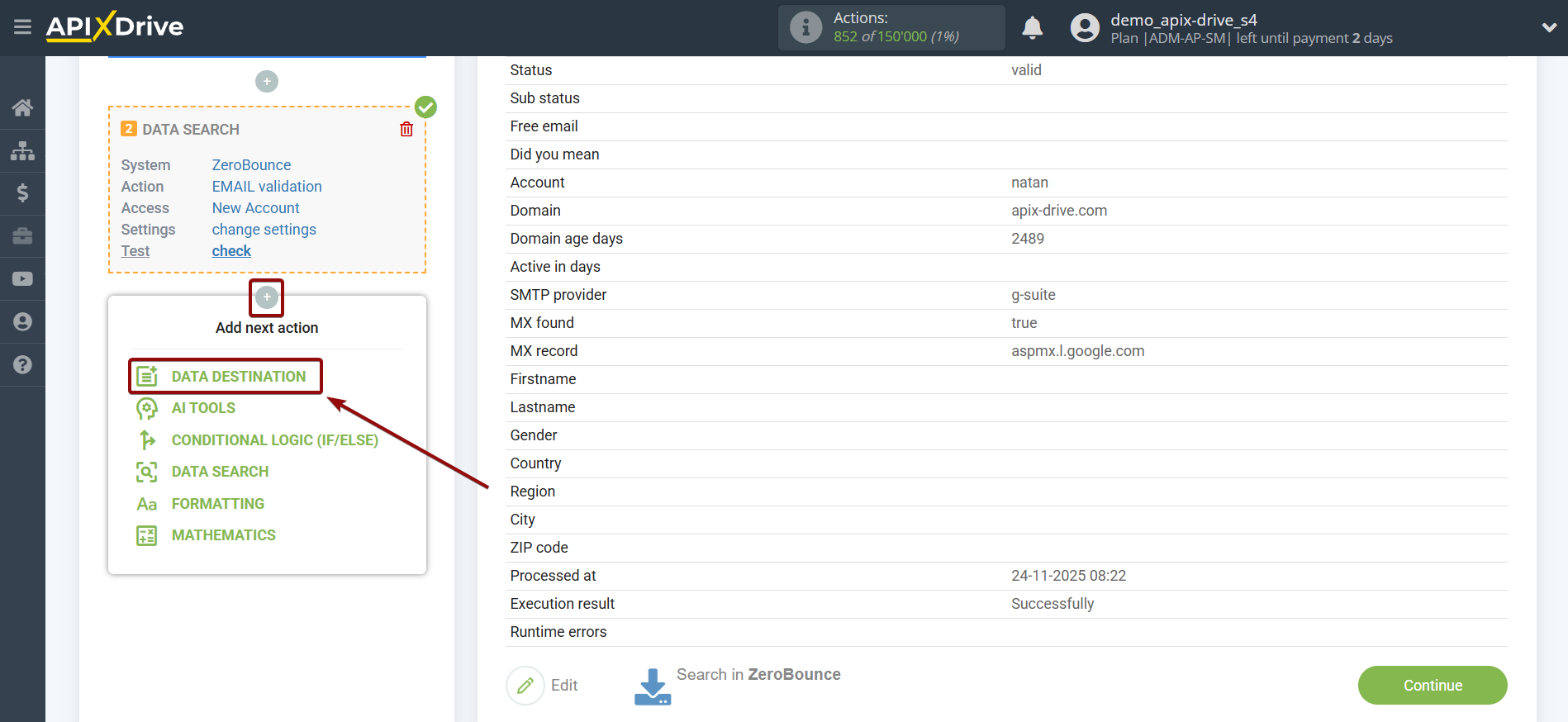Viewport: 1568px width, 722px height.
Task: Open the briefcase sidebar icon
Action: click(x=22, y=236)
